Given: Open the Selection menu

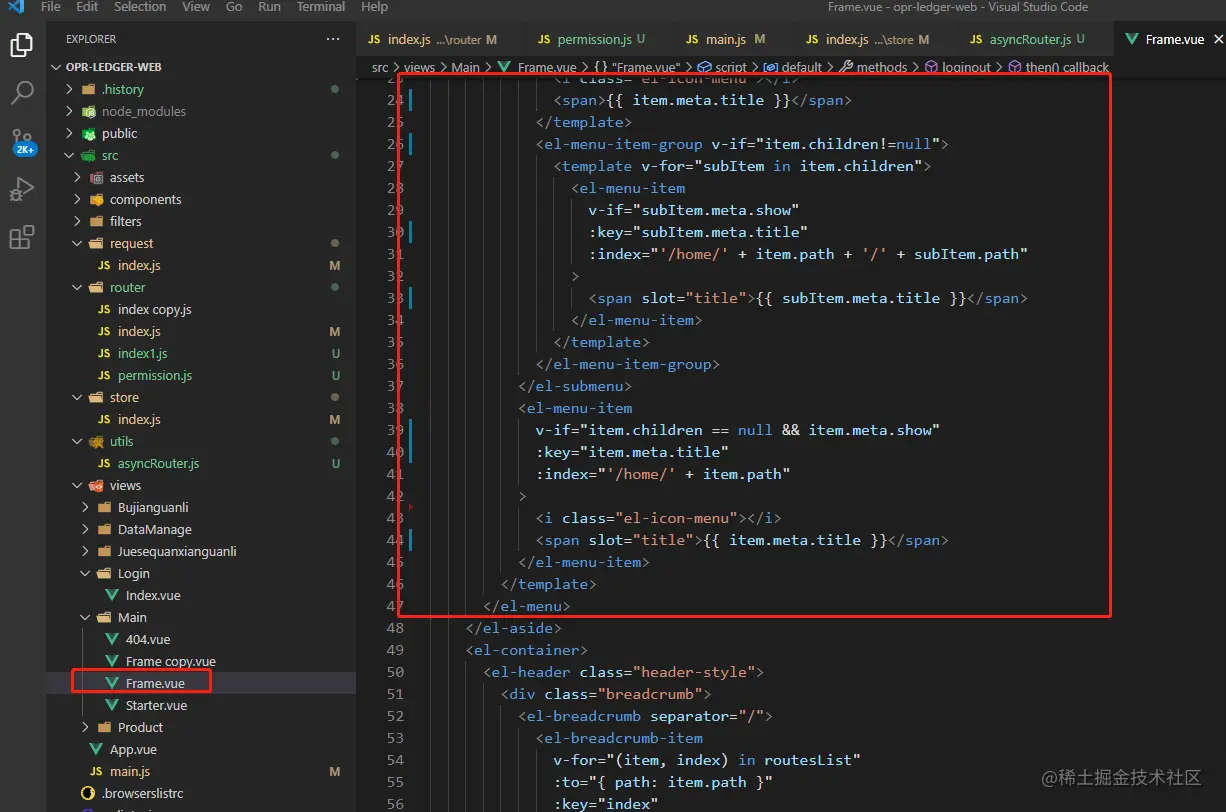Looking at the screenshot, I should pos(140,7).
